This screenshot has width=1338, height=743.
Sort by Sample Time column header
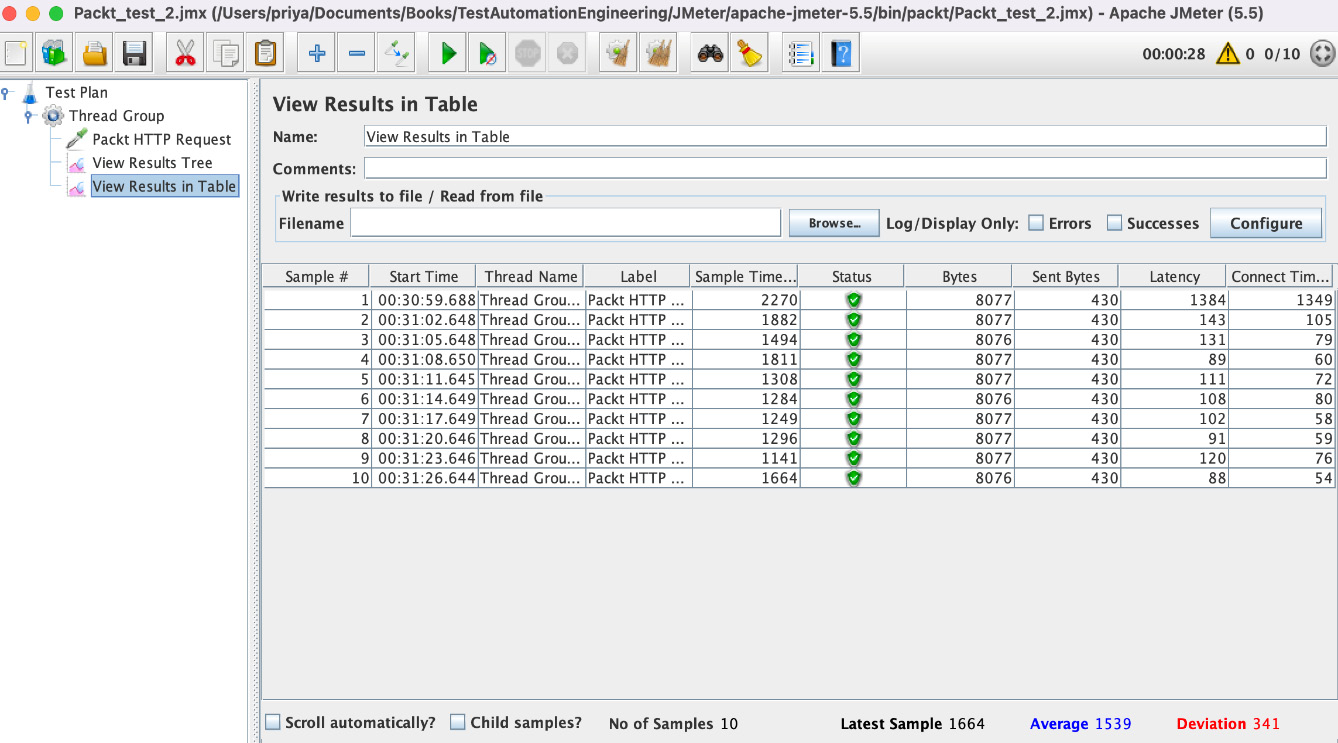coord(745,277)
